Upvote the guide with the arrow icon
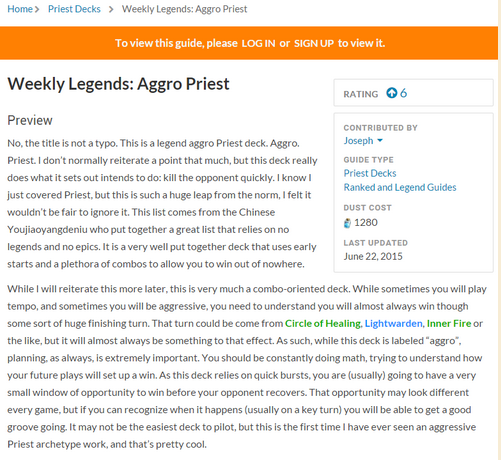This screenshot has height=460, width=501. (392, 93)
